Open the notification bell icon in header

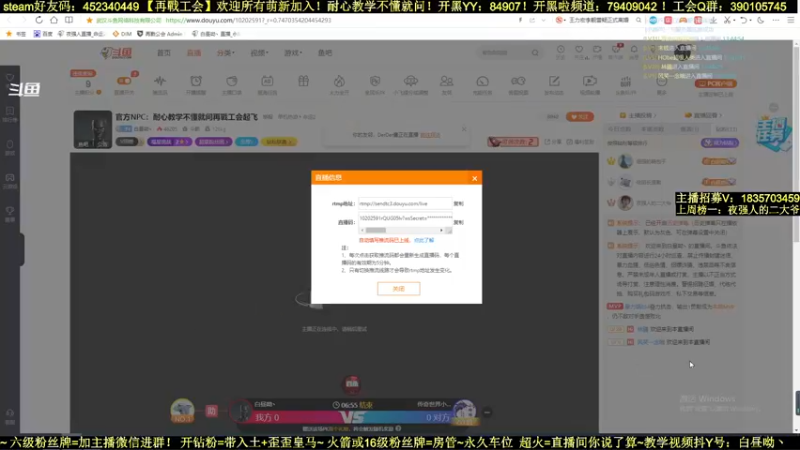pos(634,50)
